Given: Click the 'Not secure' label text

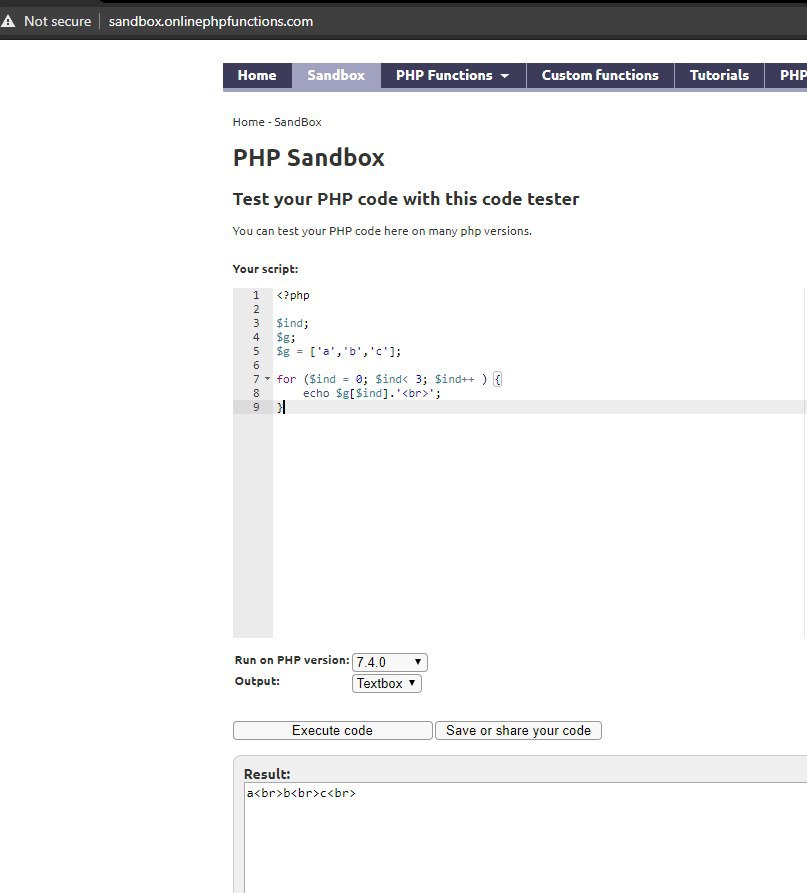Looking at the screenshot, I should [x=58, y=22].
